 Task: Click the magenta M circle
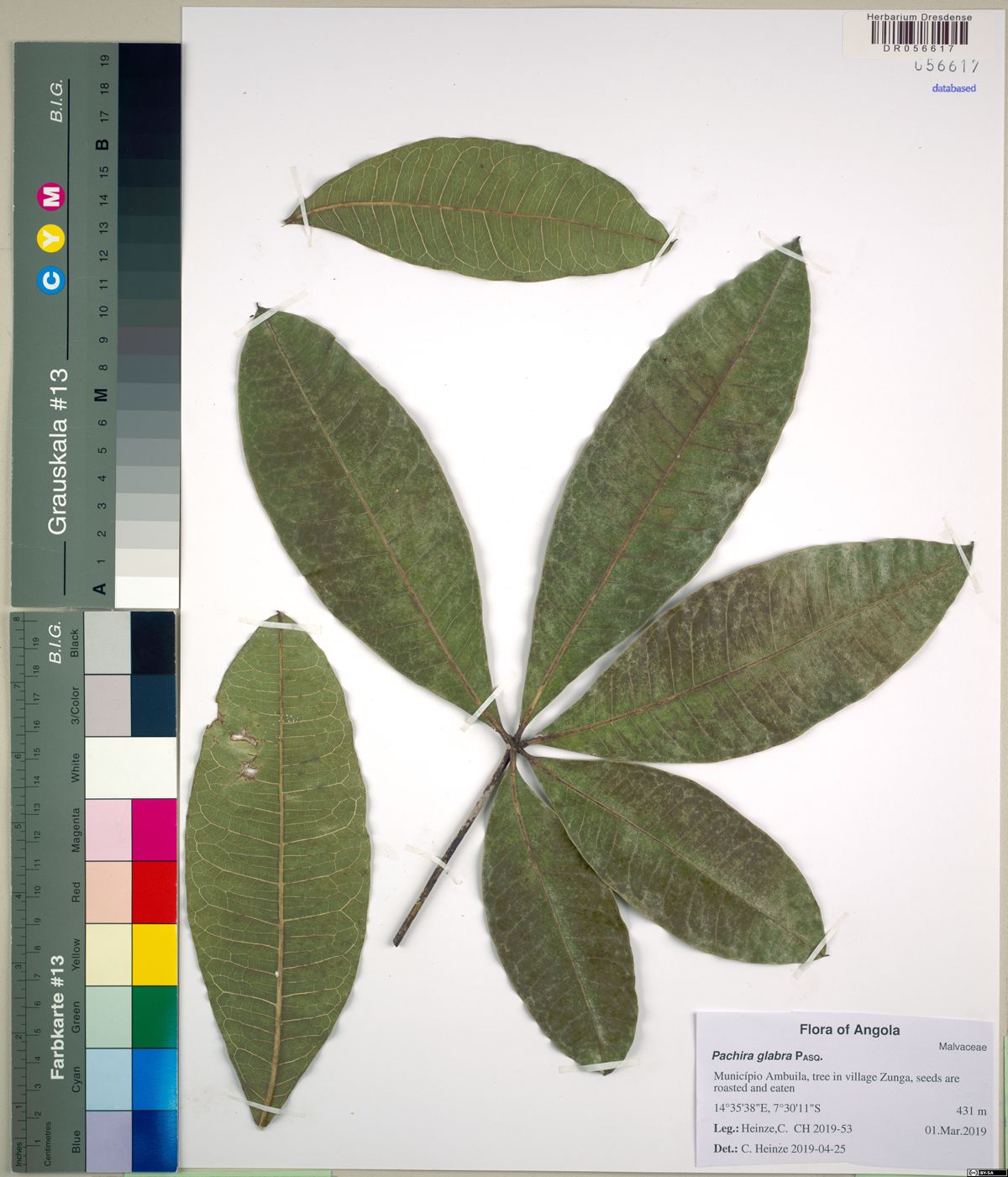pos(52,197)
